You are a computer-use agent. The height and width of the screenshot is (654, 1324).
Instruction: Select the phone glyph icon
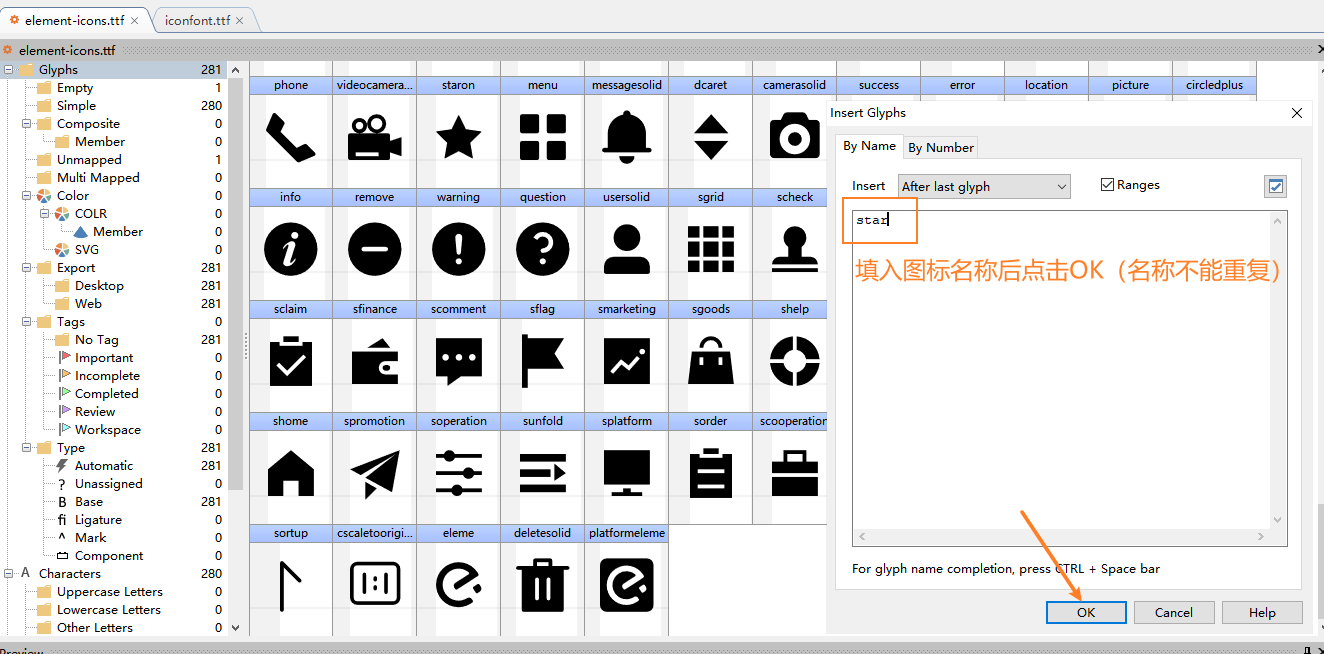(290, 137)
